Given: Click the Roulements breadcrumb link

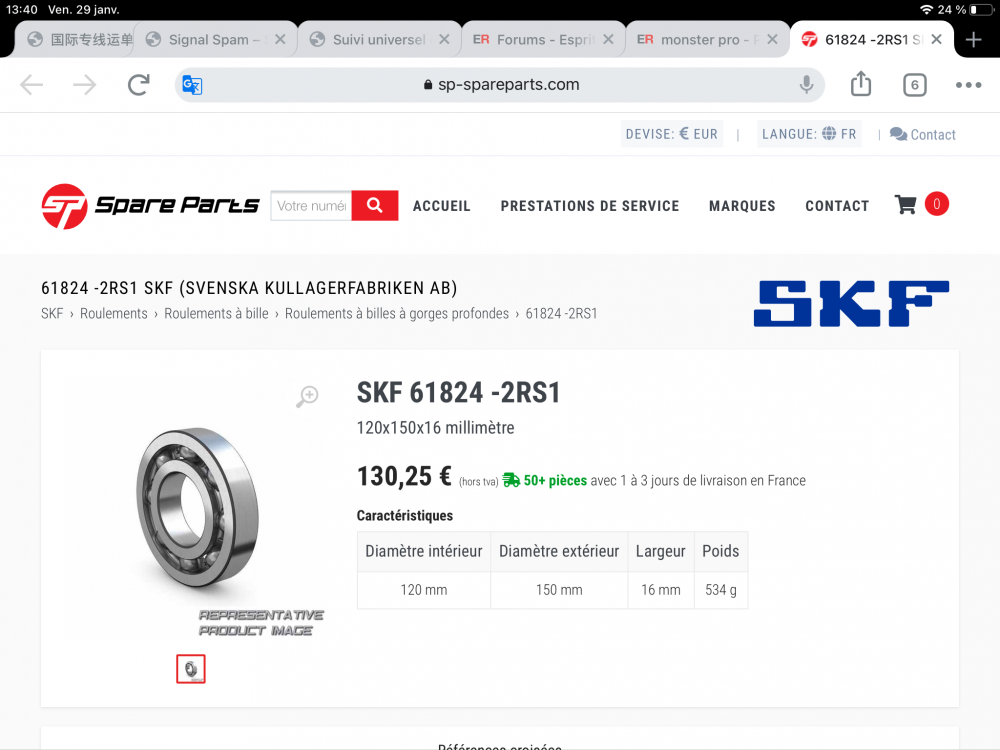Looking at the screenshot, I should pyautogui.click(x=114, y=314).
